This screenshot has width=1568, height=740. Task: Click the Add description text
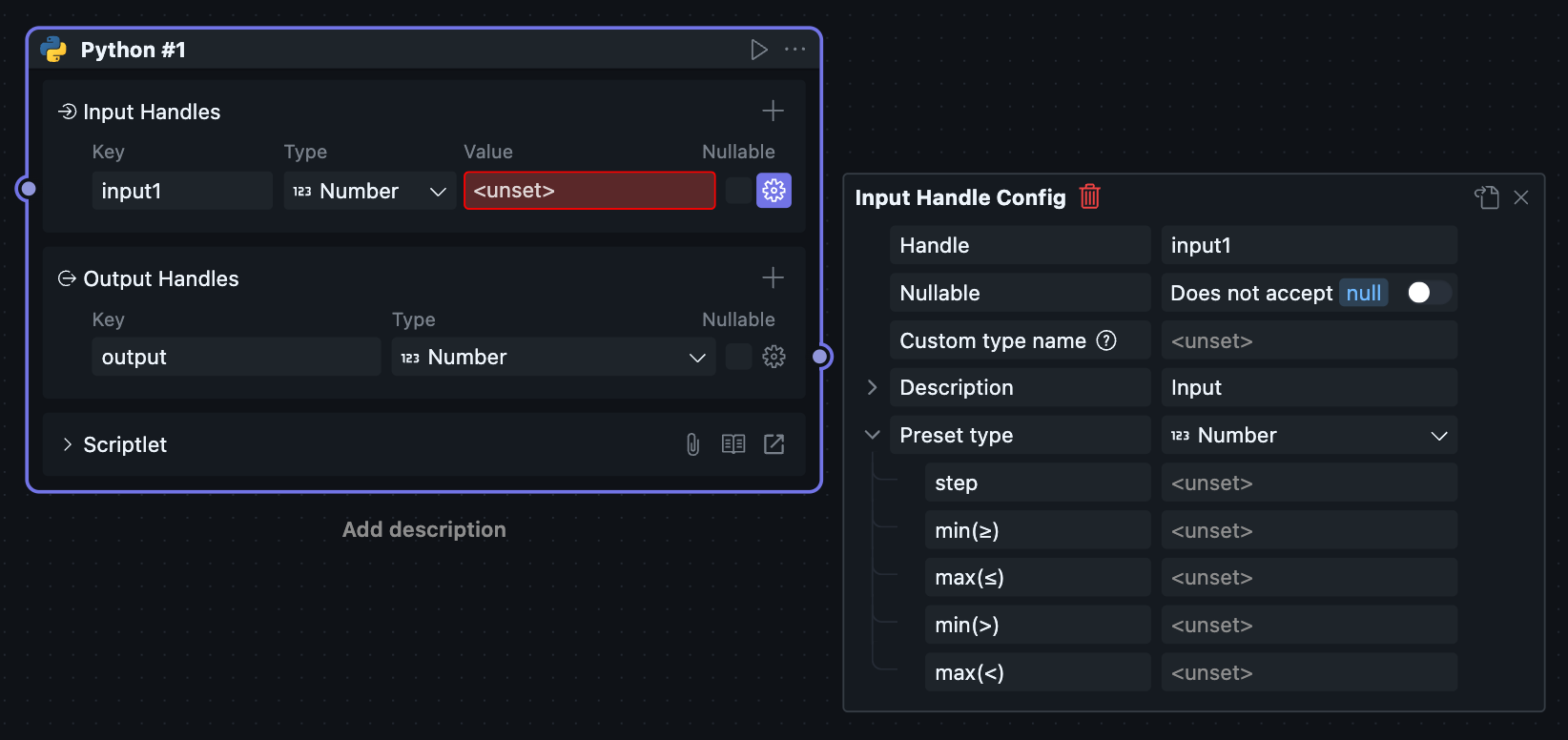click(424, 529)
